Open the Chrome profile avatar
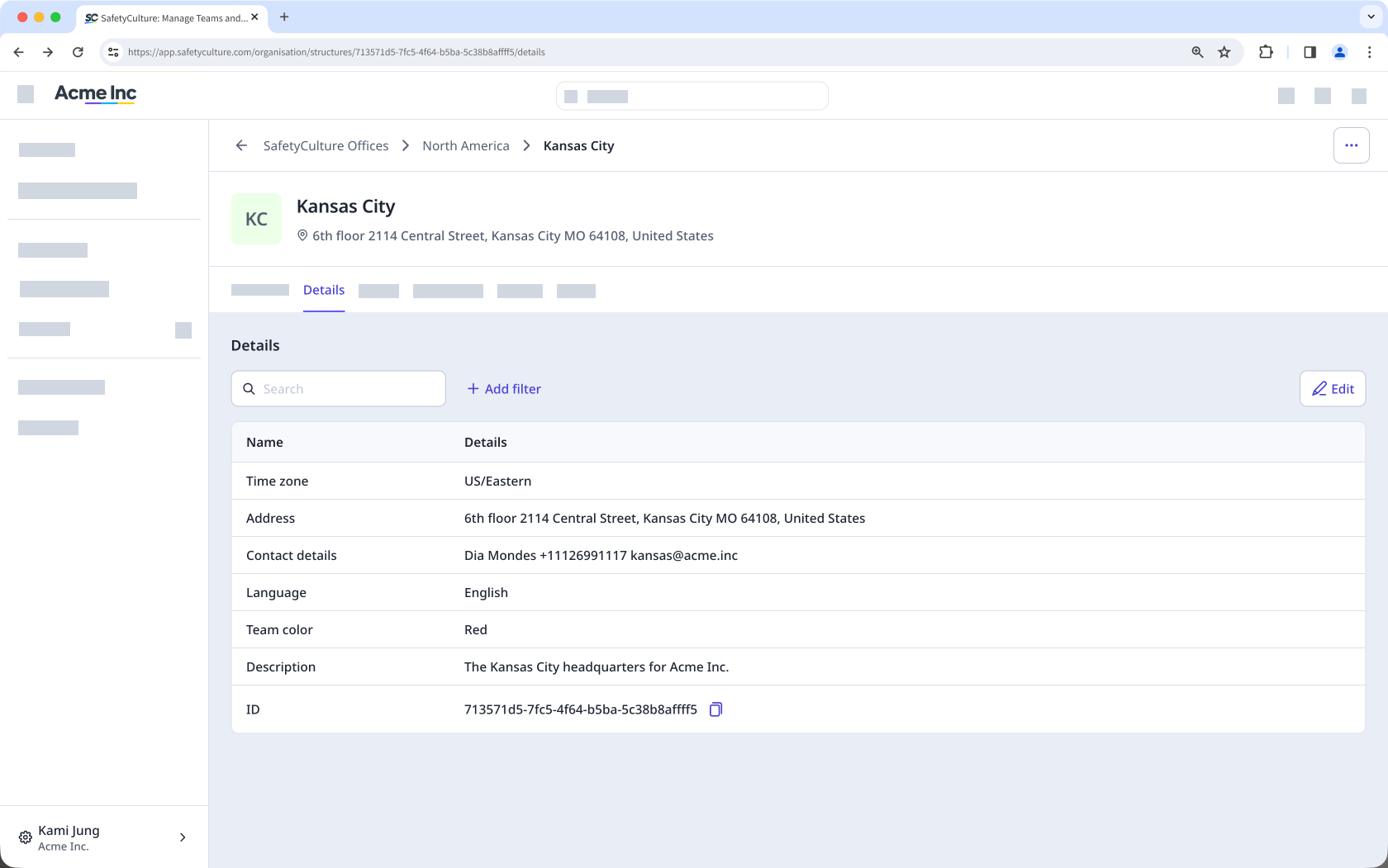 tap(1340, 52)
